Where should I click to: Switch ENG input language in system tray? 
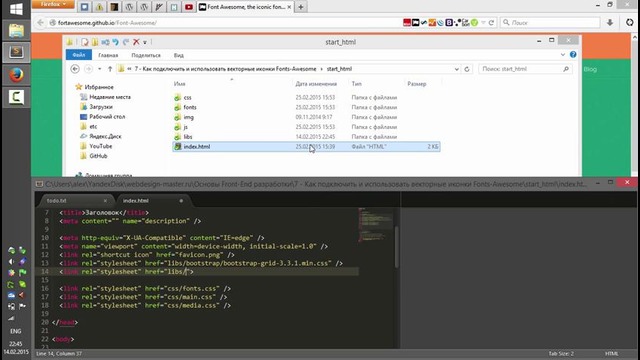pos(16,331)
